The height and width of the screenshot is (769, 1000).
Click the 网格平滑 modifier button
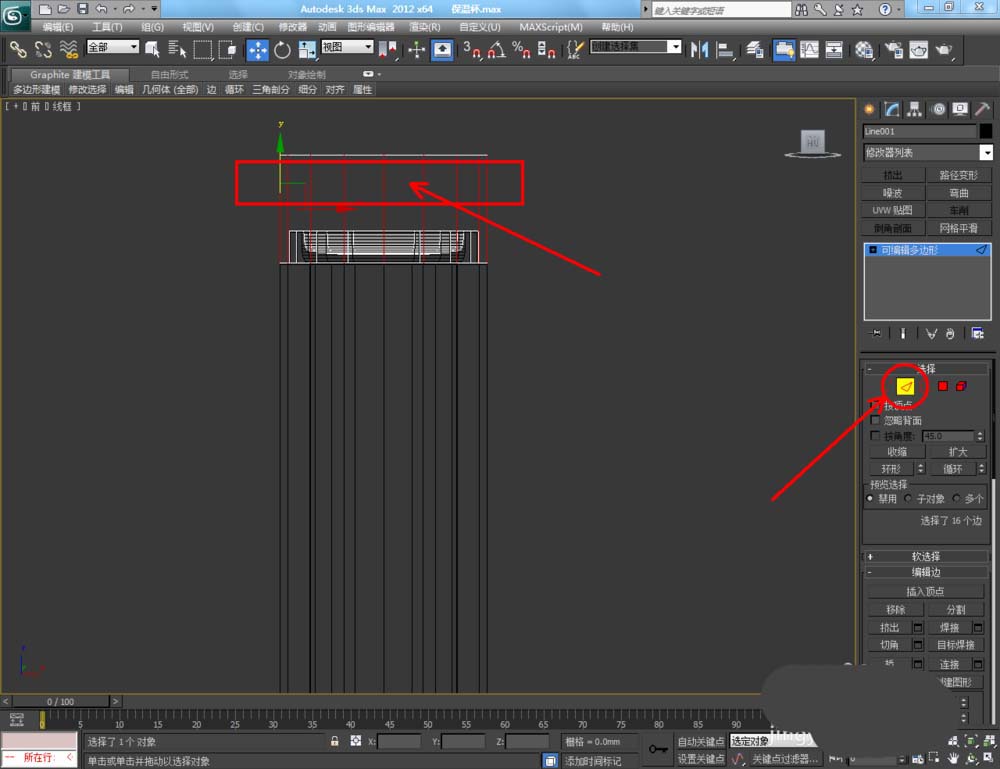[x=959, y=228]
